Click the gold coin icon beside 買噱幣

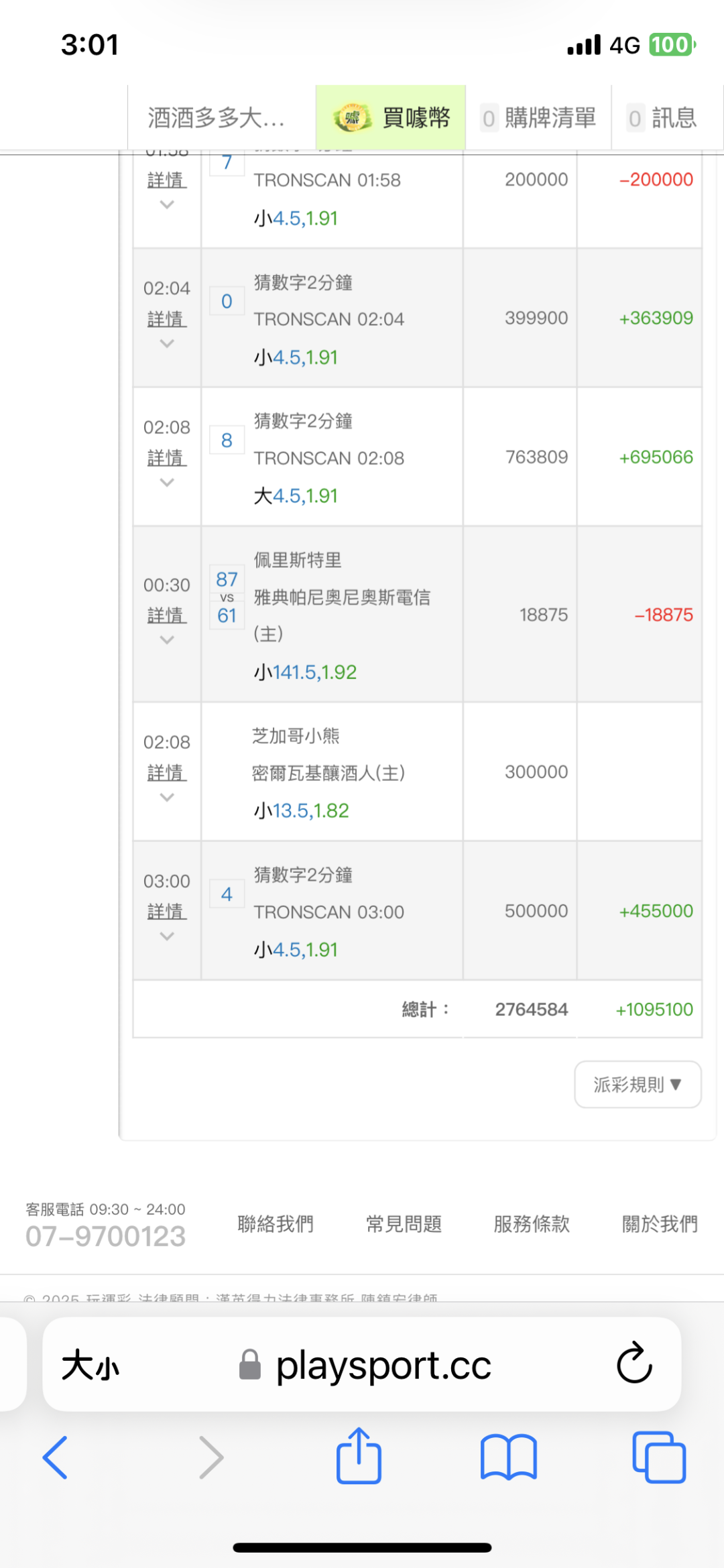click(353, 119)
